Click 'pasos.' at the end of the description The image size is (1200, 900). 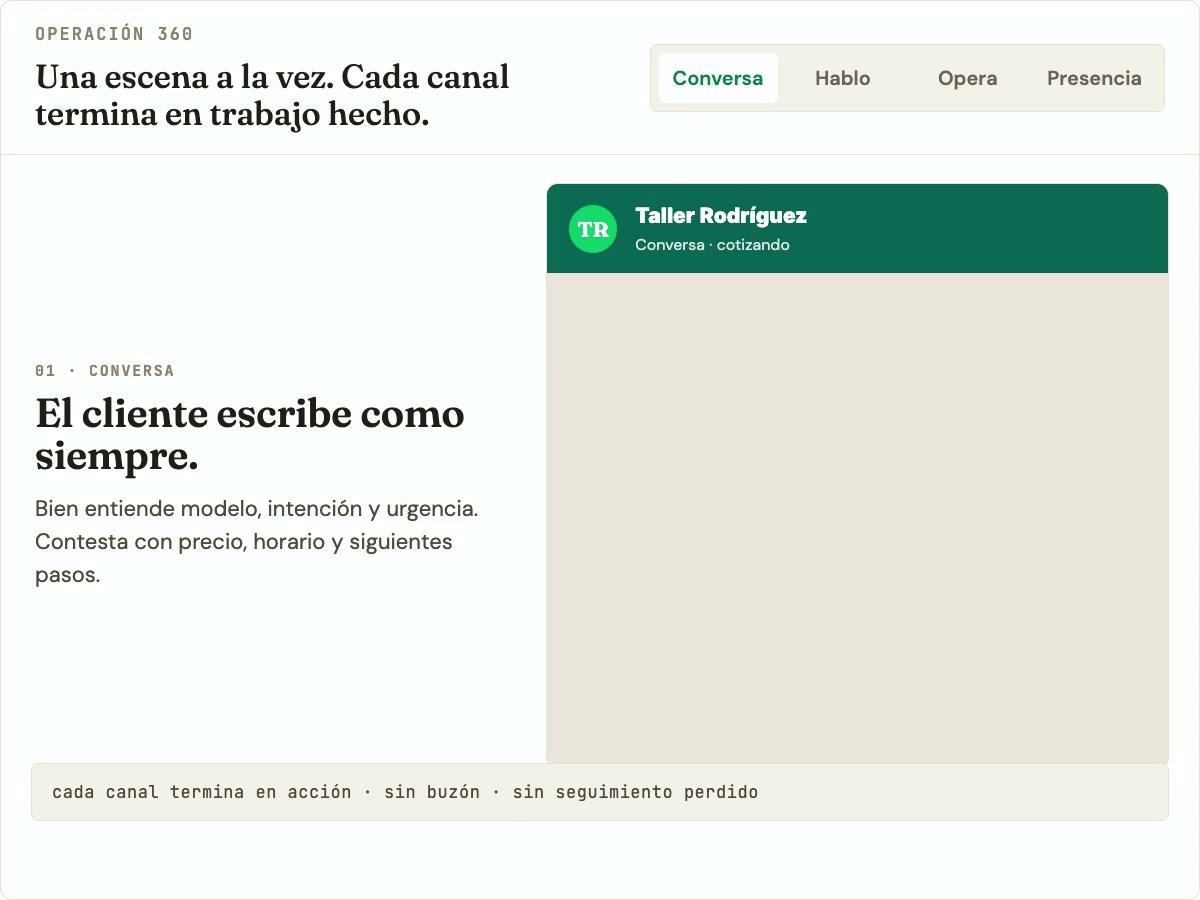pos(68,576)
